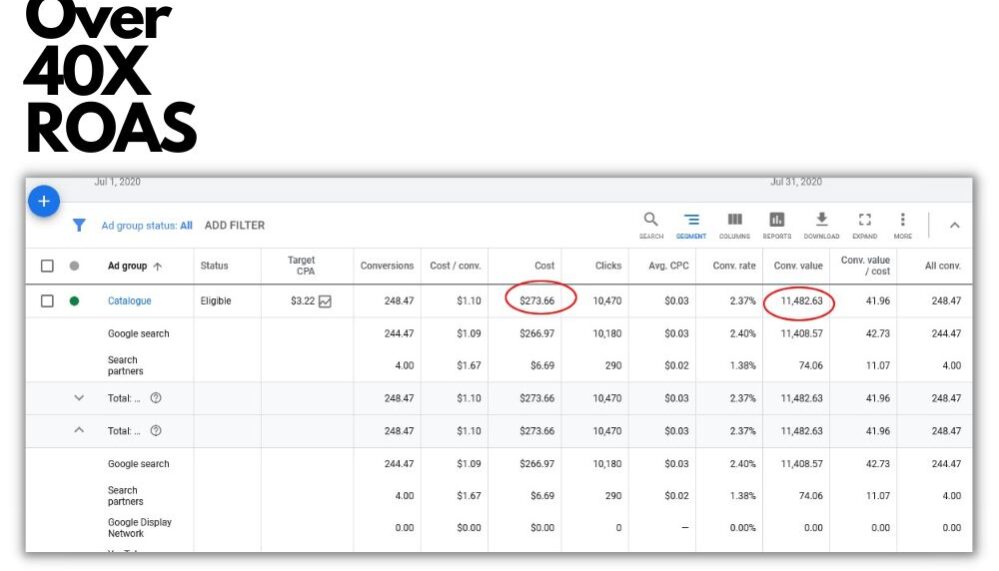Open the Columns icon

click(734, 221)
